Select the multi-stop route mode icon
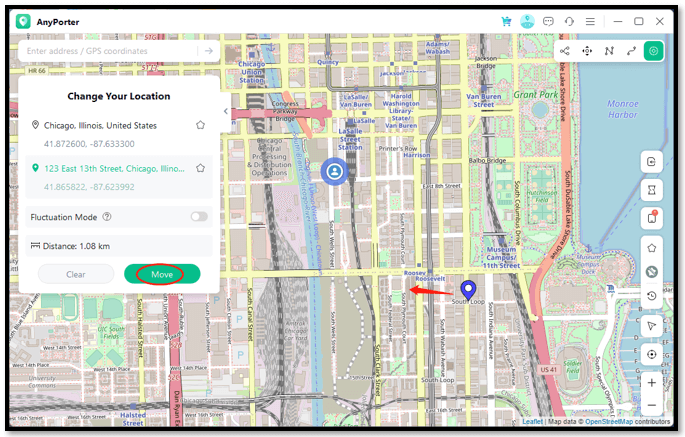This screenshot has height=437, width=685. click(x=609, y=51)
